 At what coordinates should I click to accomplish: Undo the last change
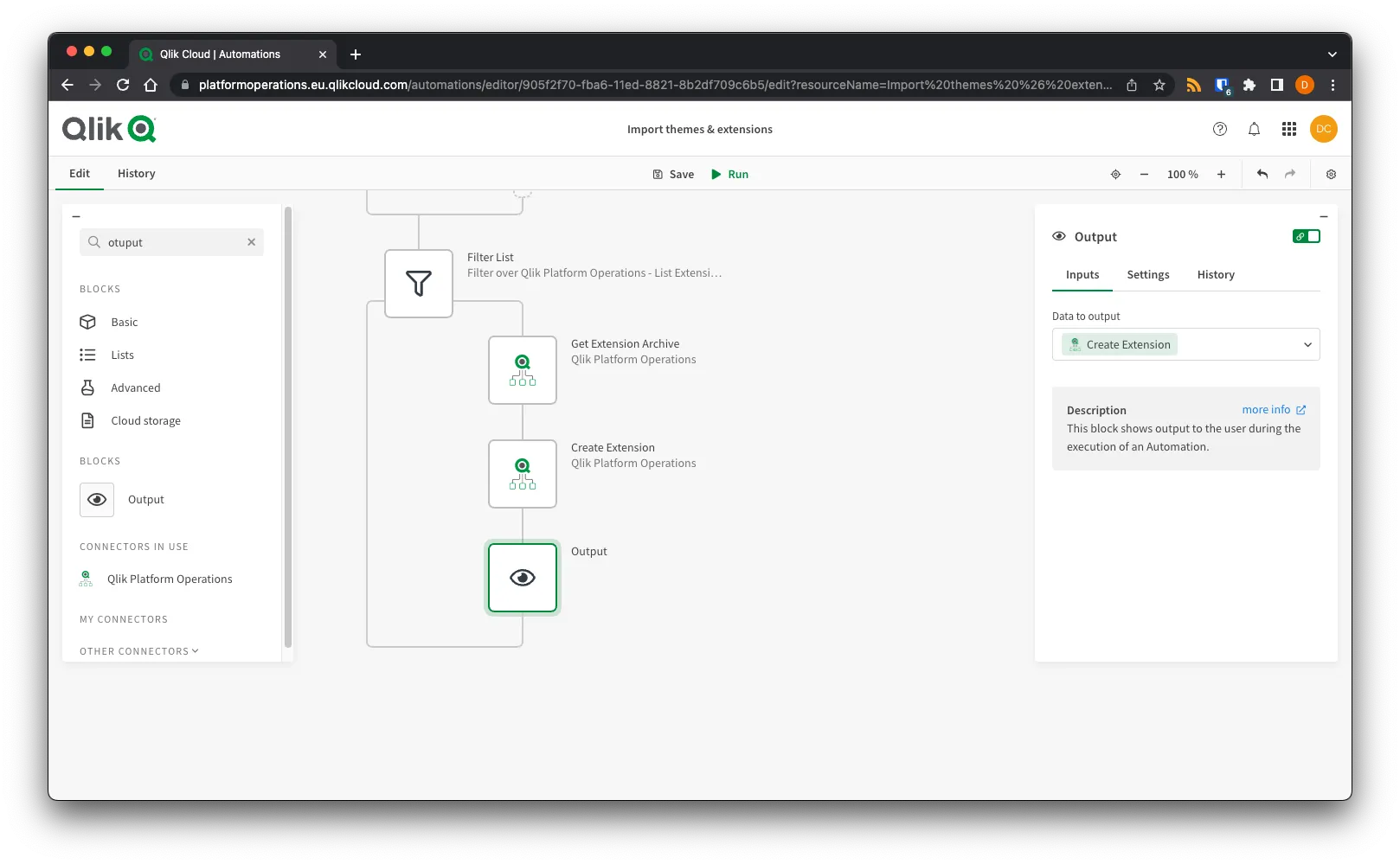[x=1262, y=174]
